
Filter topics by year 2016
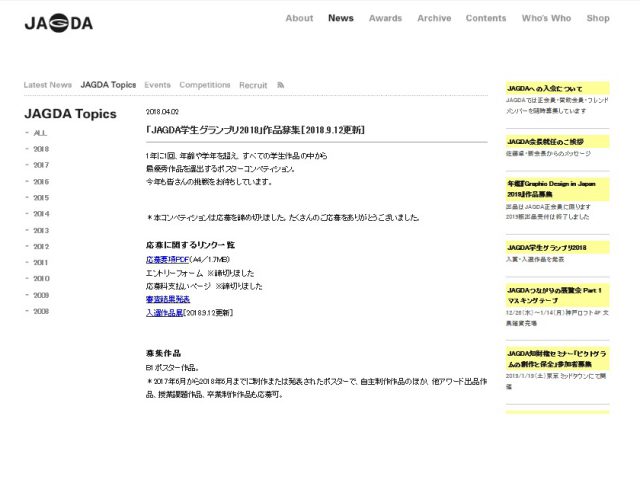(x=41, y=182)
